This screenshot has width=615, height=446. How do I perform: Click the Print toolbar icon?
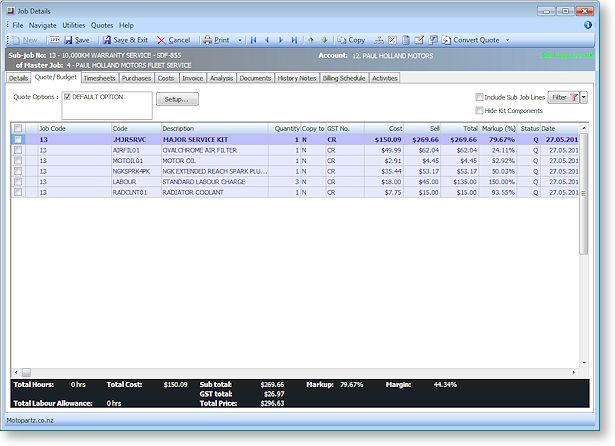(x=215, y=40)
